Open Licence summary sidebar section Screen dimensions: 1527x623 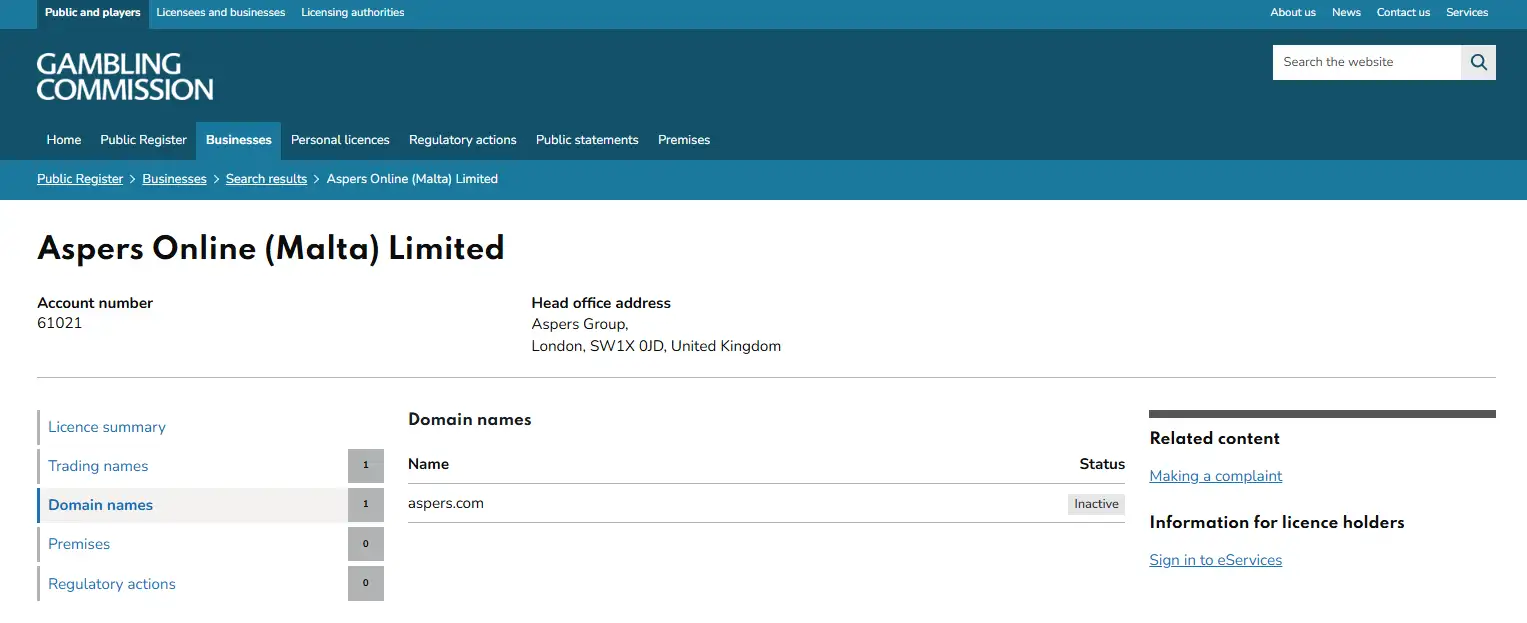point(107,427)
